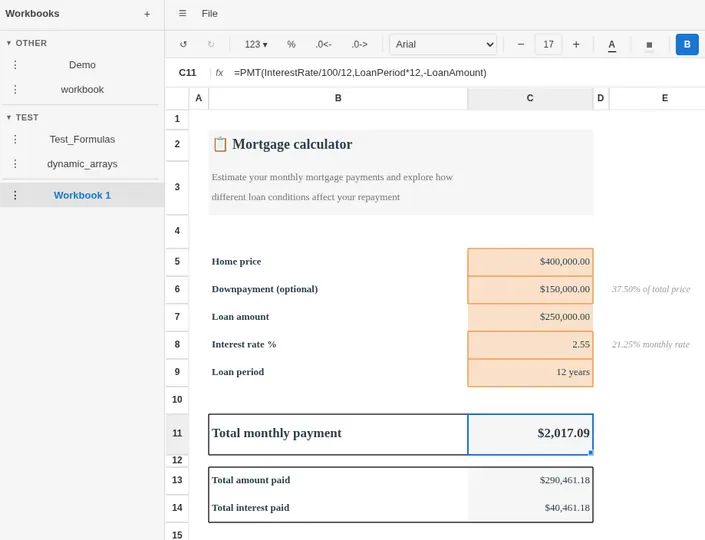Click the C11 cell name box

[187, 72]
